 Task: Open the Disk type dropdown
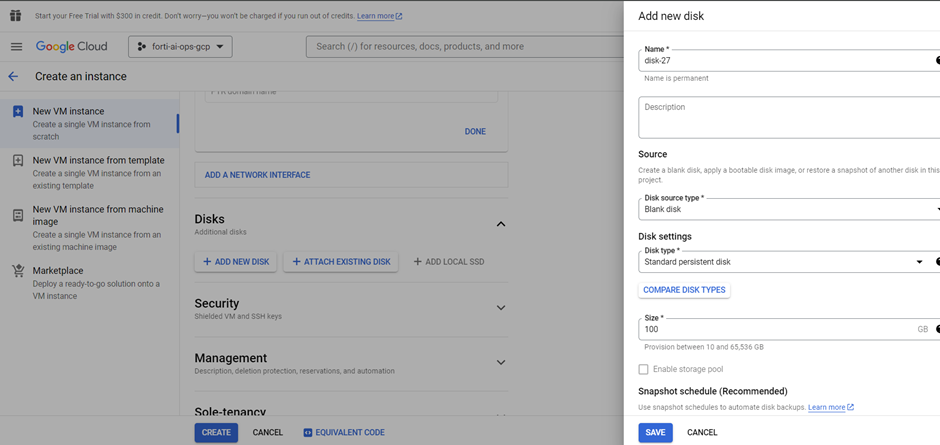coord(919,262)
